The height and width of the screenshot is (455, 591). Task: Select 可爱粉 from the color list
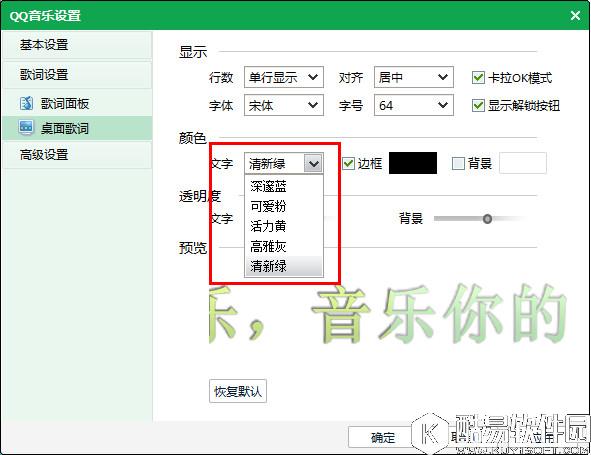[284, 206]
